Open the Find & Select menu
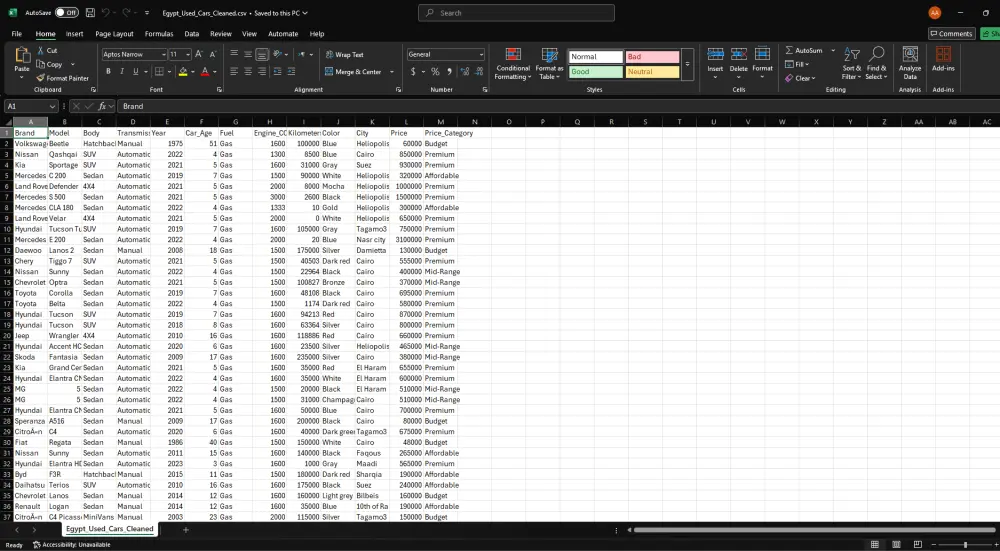The height and width of the screenshot is (551, 1000). (876, 64)
